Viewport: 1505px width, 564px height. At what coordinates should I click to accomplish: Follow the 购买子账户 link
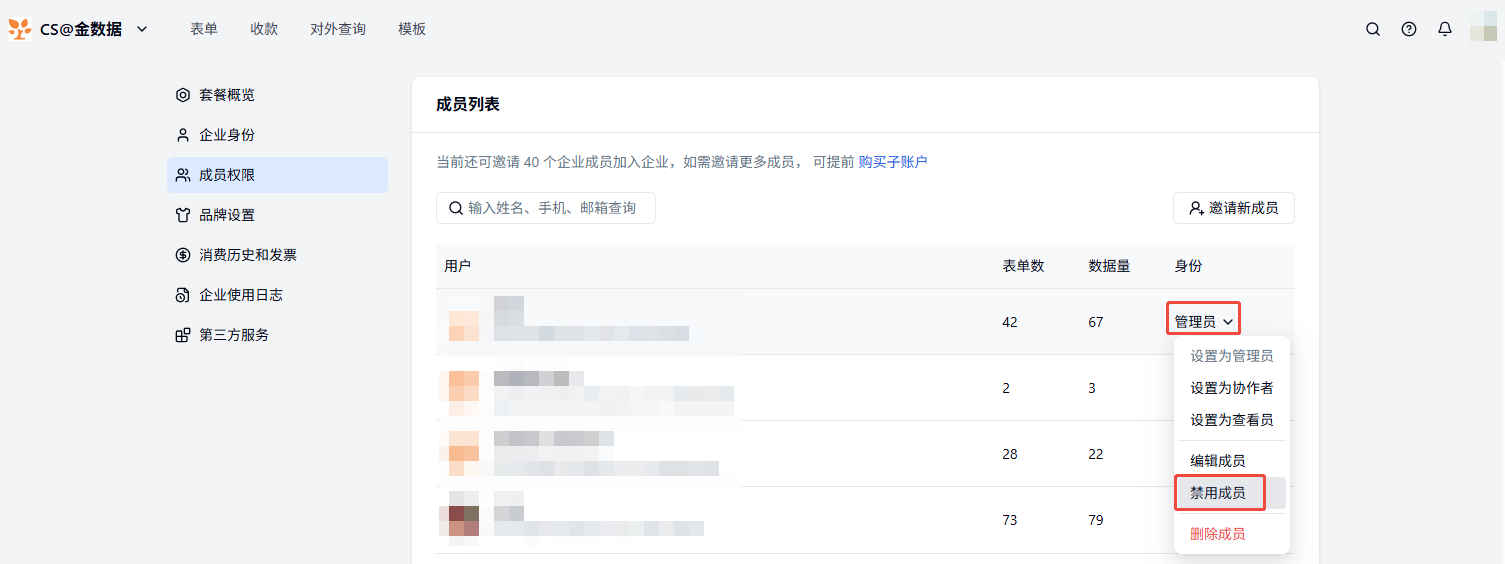tap(893, 162)
